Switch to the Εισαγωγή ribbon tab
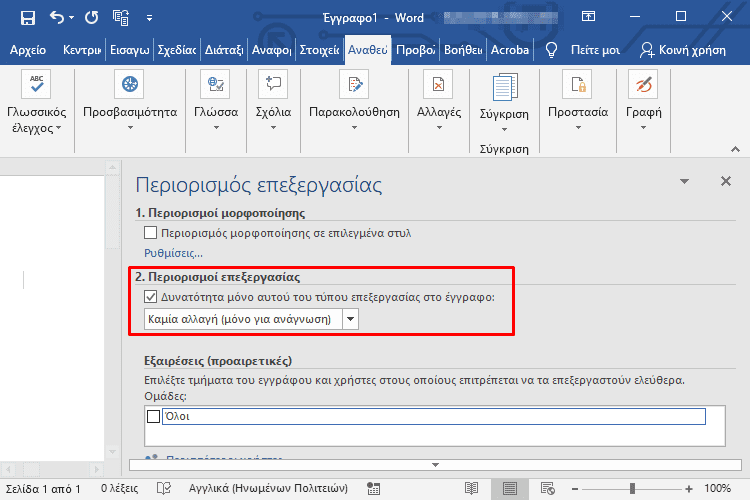The image size is (750, 500). pyautogui.click(x=129, y=50)
